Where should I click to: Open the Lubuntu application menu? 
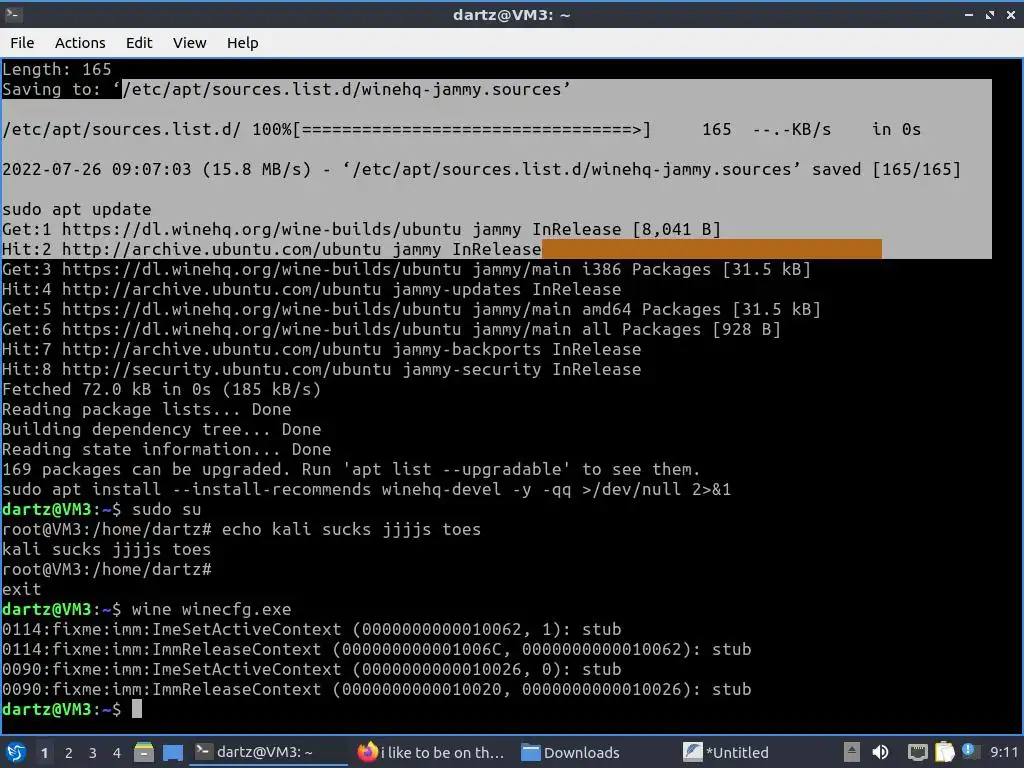pos(15,752)
